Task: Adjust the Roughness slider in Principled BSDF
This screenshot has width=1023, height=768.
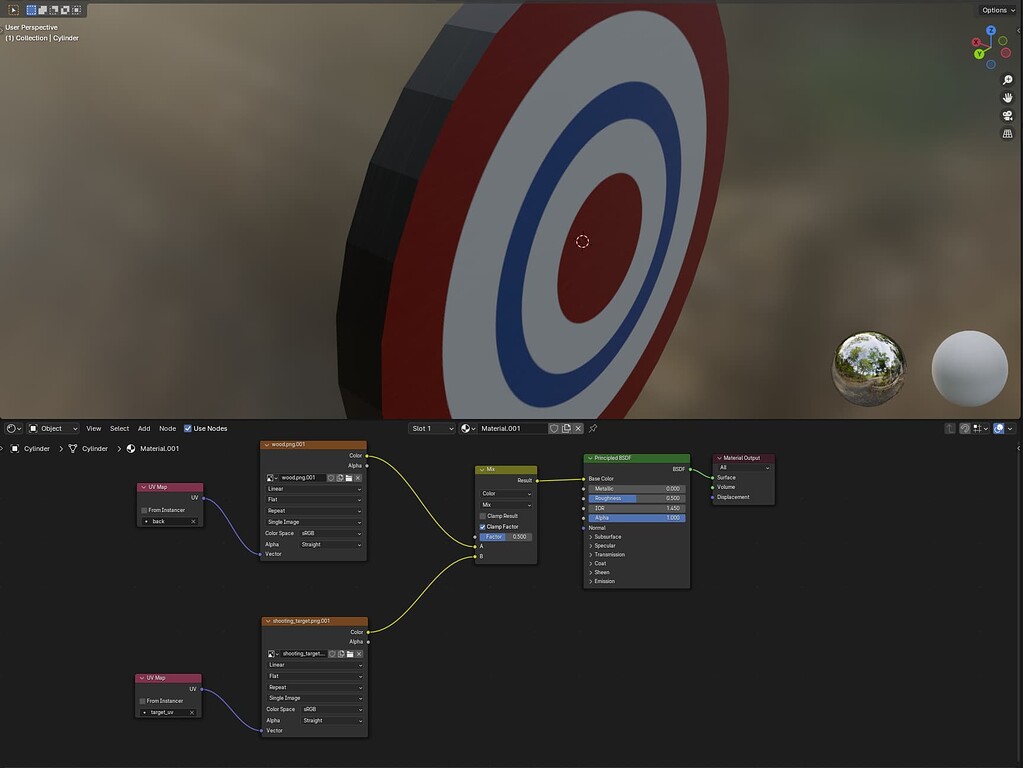Action: point(636,498)
